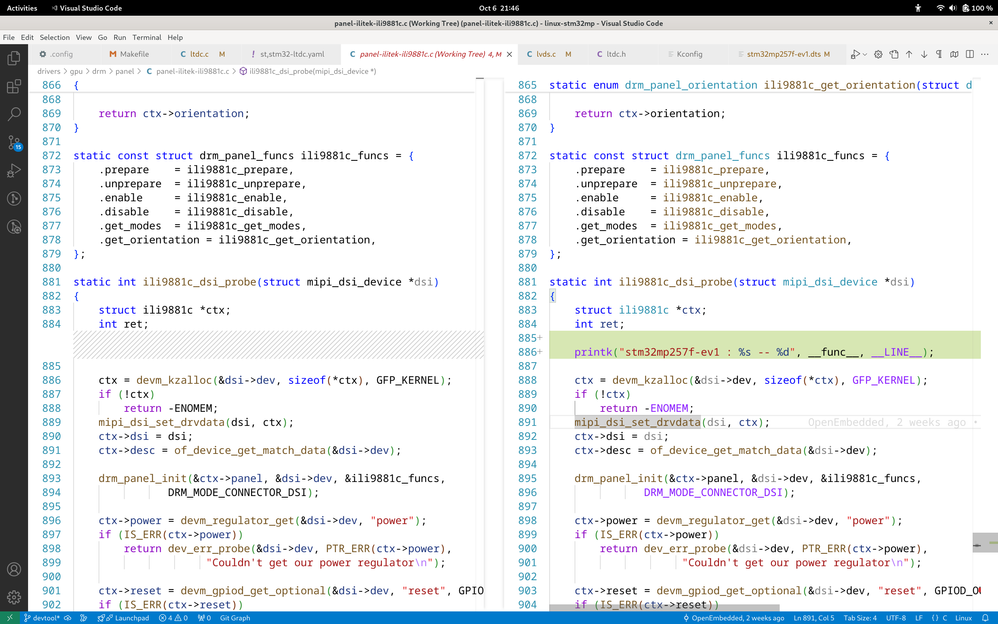Open the Accounts icon
The image size is (998, 624).
(14, 569)
